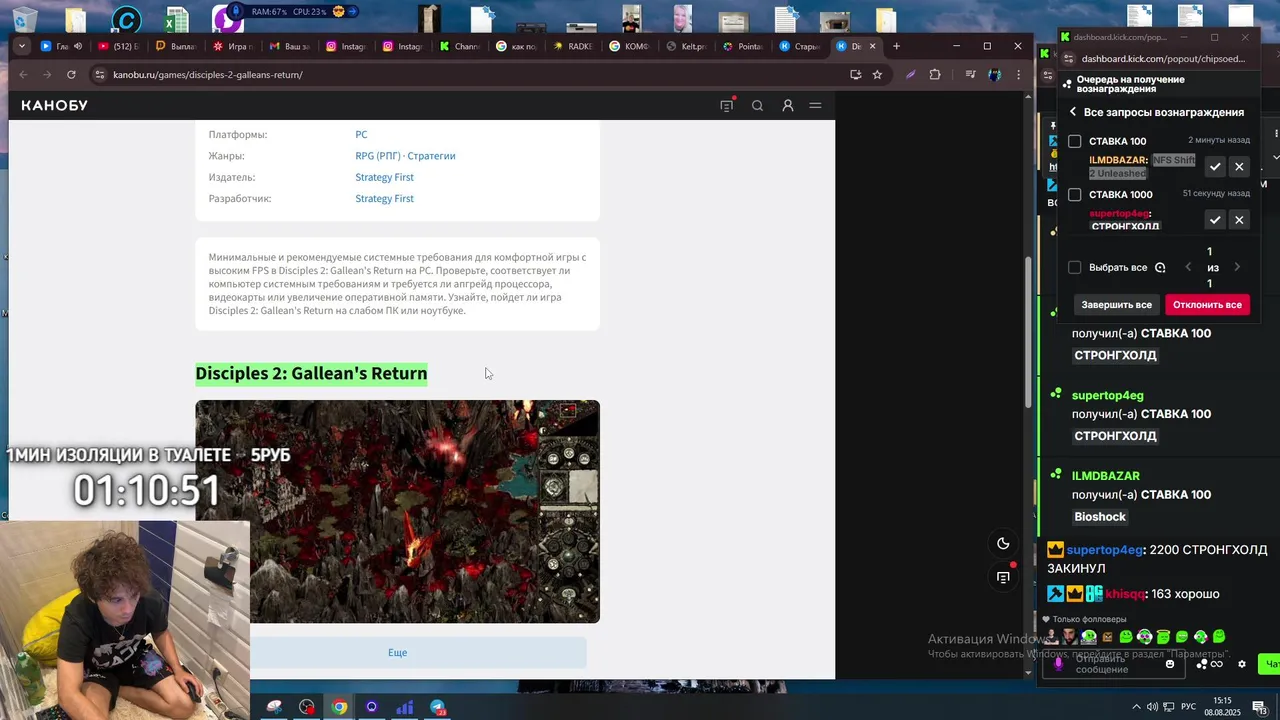
Task: Open supertop4eg username in chat message
Action: pos(1104,550)
